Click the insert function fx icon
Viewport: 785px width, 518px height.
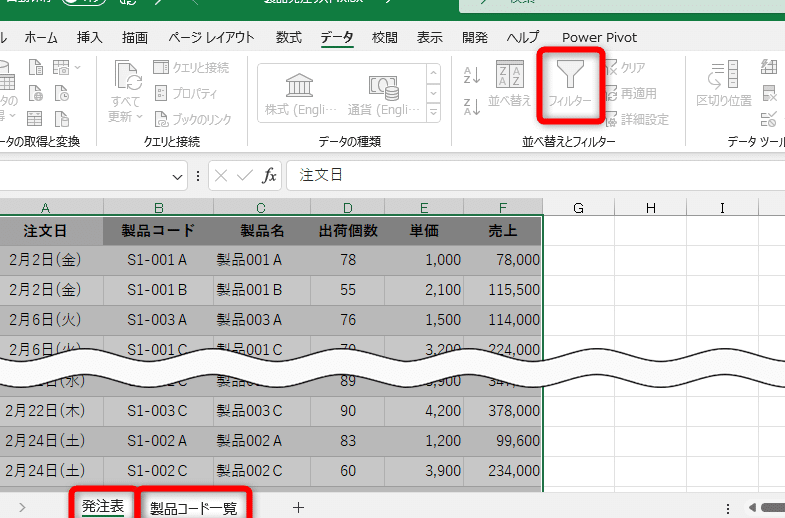(269, 175)
